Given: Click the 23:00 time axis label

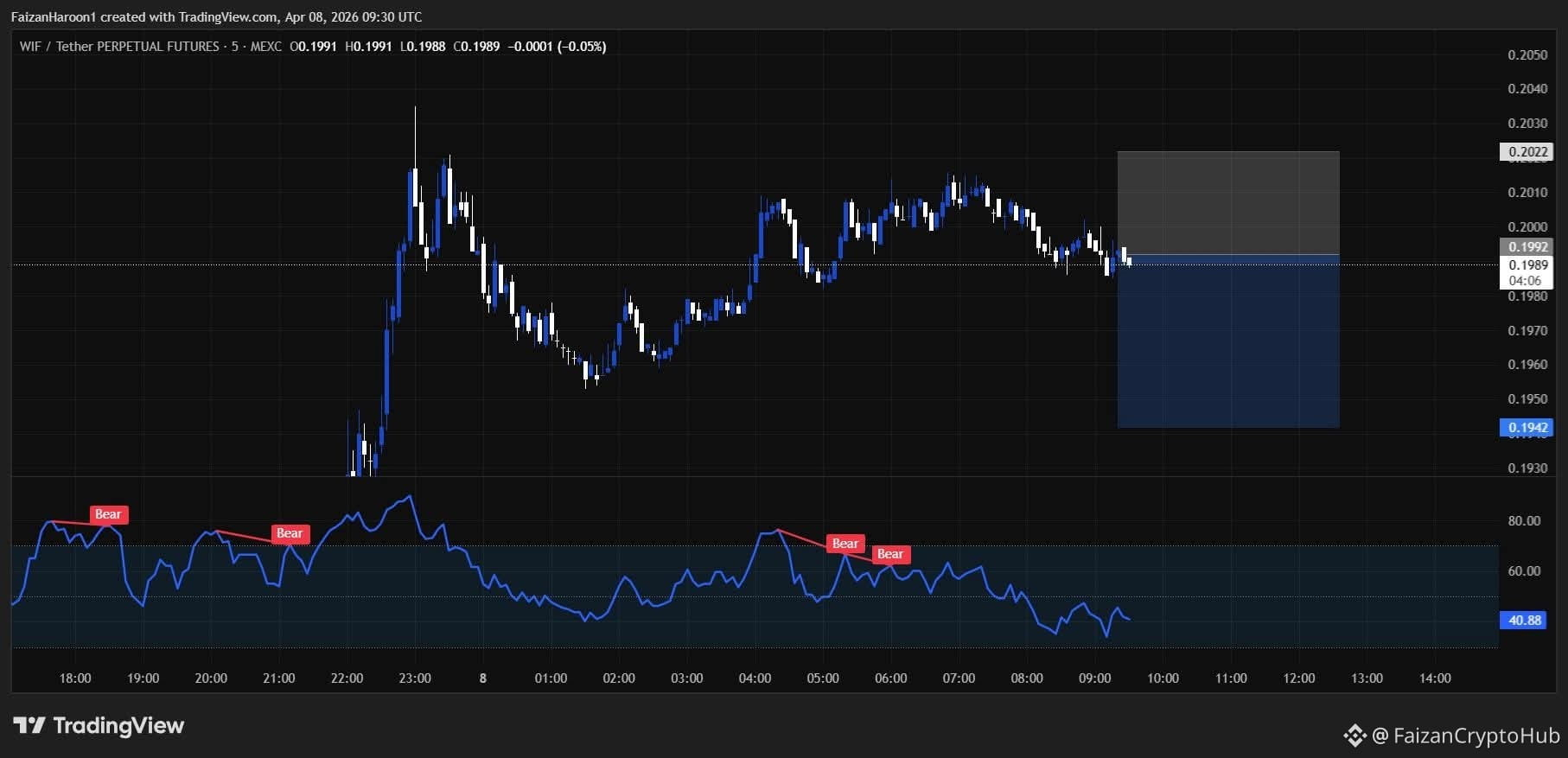Looking at the screenshot, I should [x=415, y=678].
